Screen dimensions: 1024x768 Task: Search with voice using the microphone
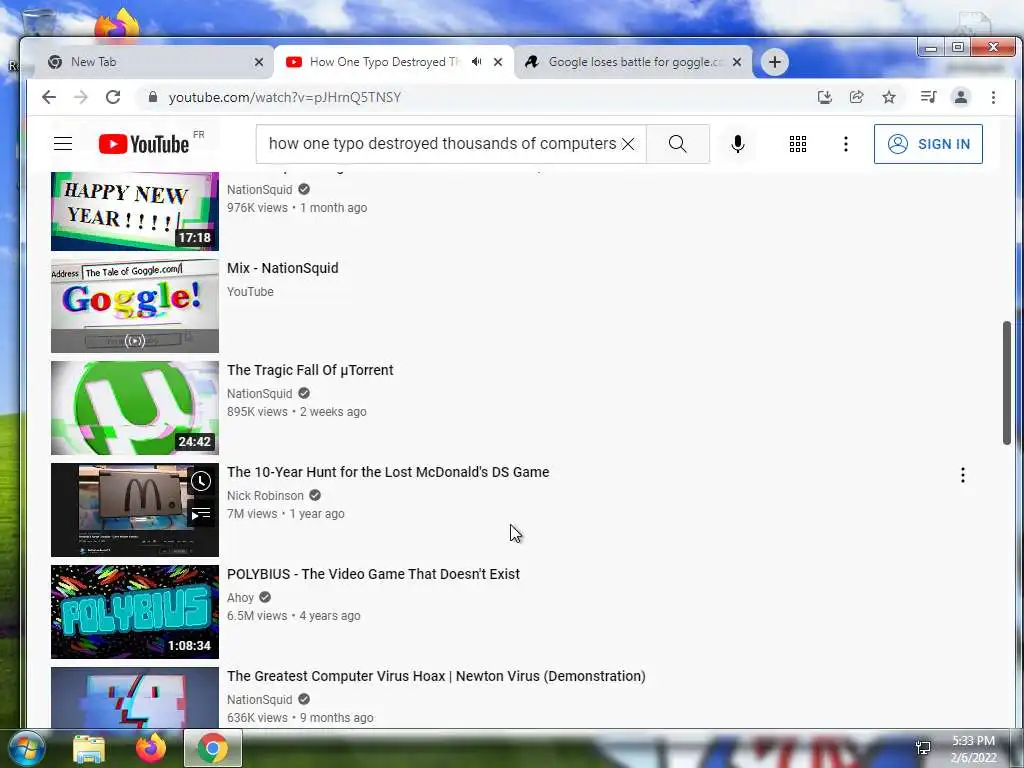coord(738,144)
